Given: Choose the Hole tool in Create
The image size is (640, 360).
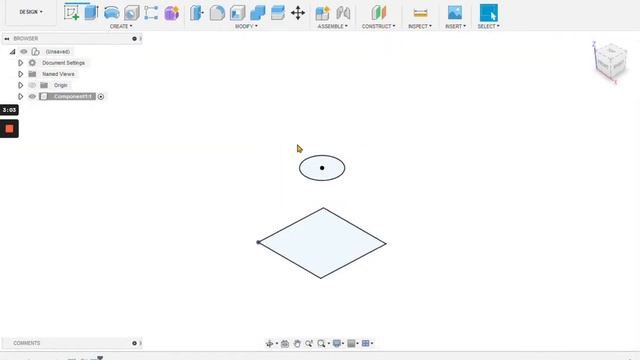Looking at the screenshot, I should [x=131, y=13].
